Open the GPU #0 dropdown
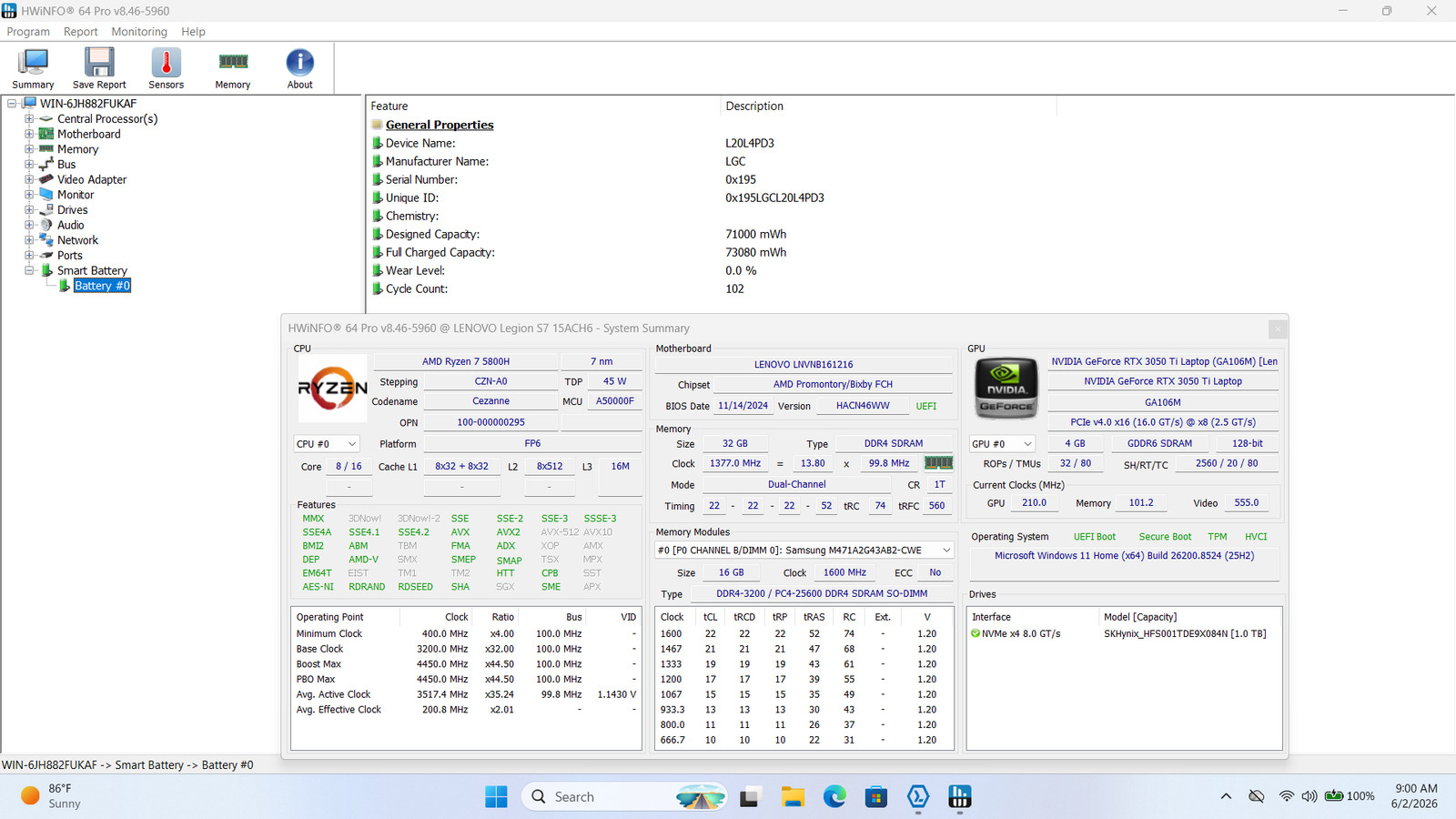Viewport: 1456px width, 819px height. [1002, 444]
